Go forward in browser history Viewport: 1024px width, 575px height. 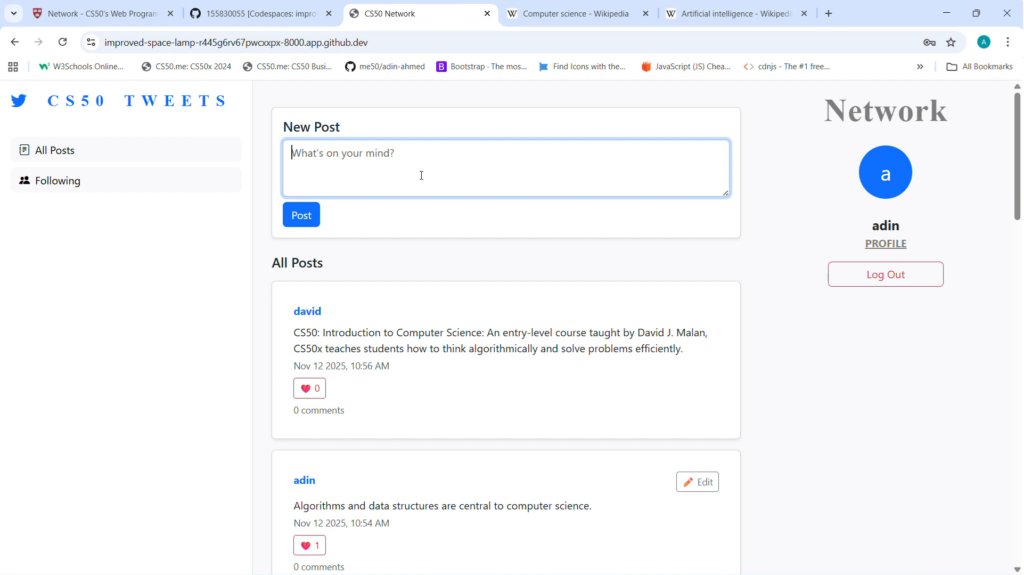pos(39,42)
